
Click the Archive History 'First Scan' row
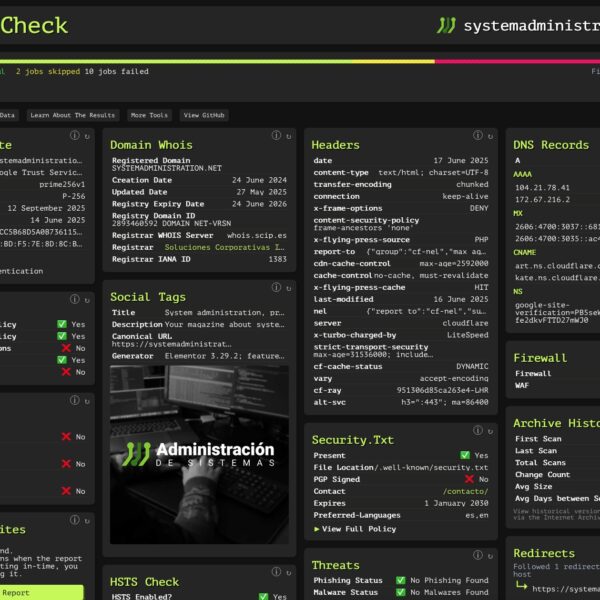click(558, 439)
